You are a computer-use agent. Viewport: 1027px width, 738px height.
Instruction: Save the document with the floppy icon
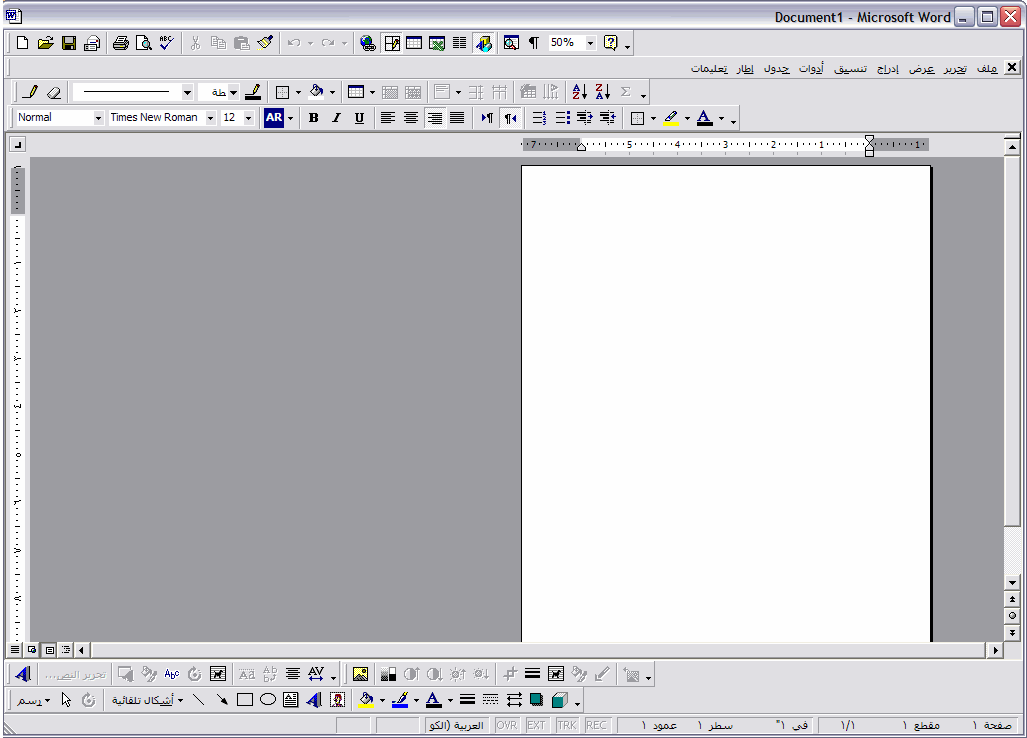[69, 43]
